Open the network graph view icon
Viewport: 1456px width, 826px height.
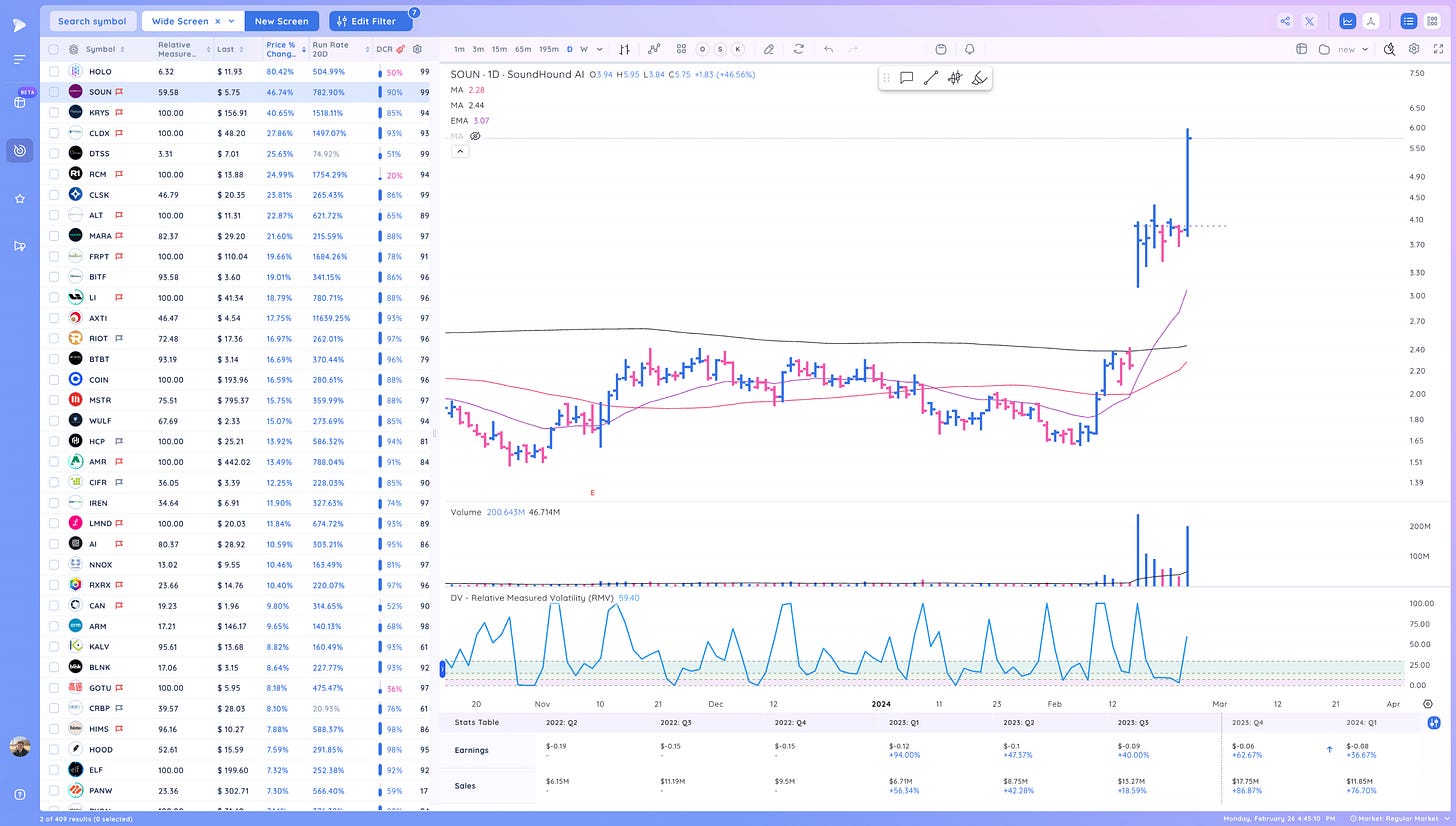coord(1371,21)
